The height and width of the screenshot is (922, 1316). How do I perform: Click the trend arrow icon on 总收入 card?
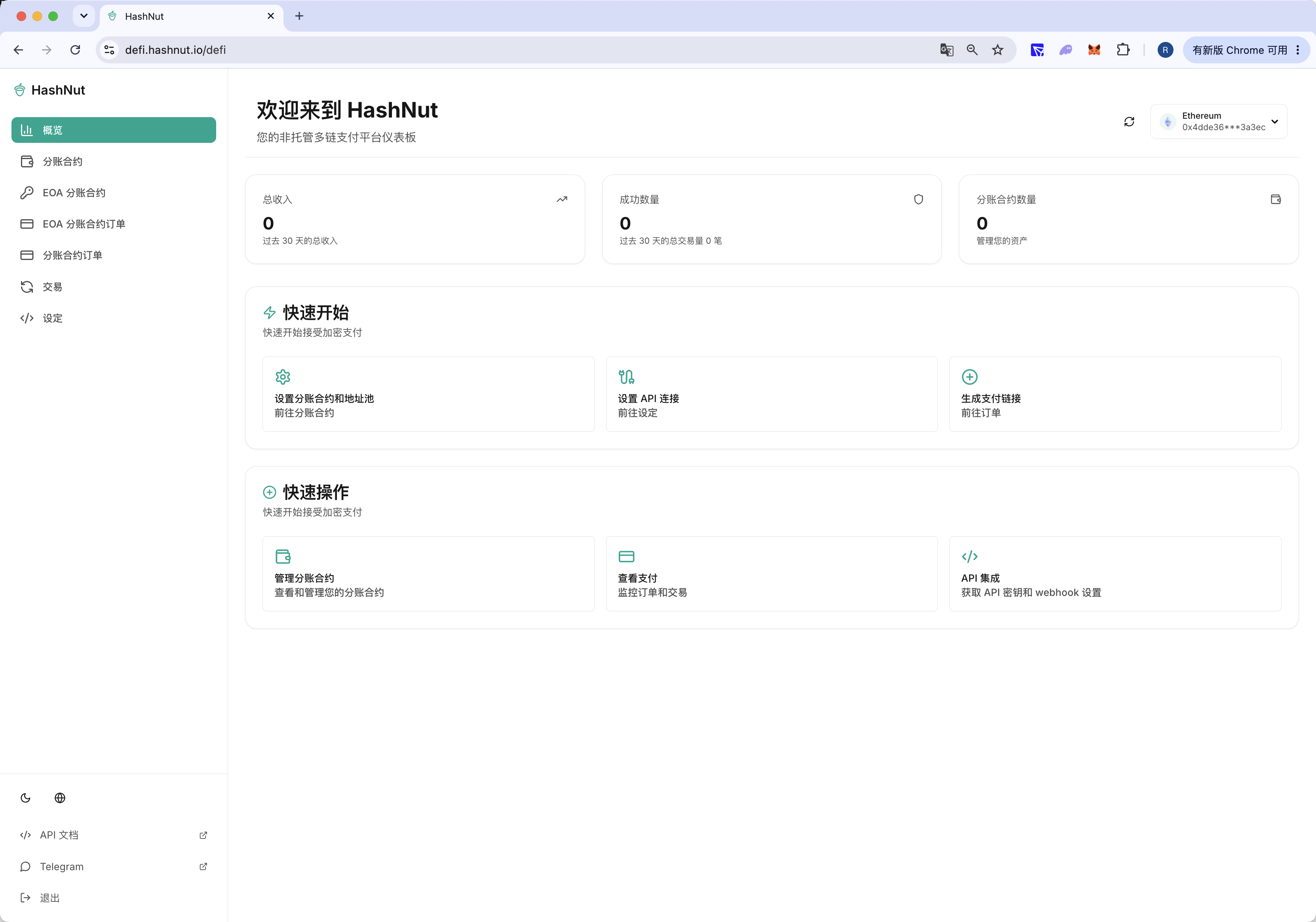pyautogui.click(x=562, y=199)
